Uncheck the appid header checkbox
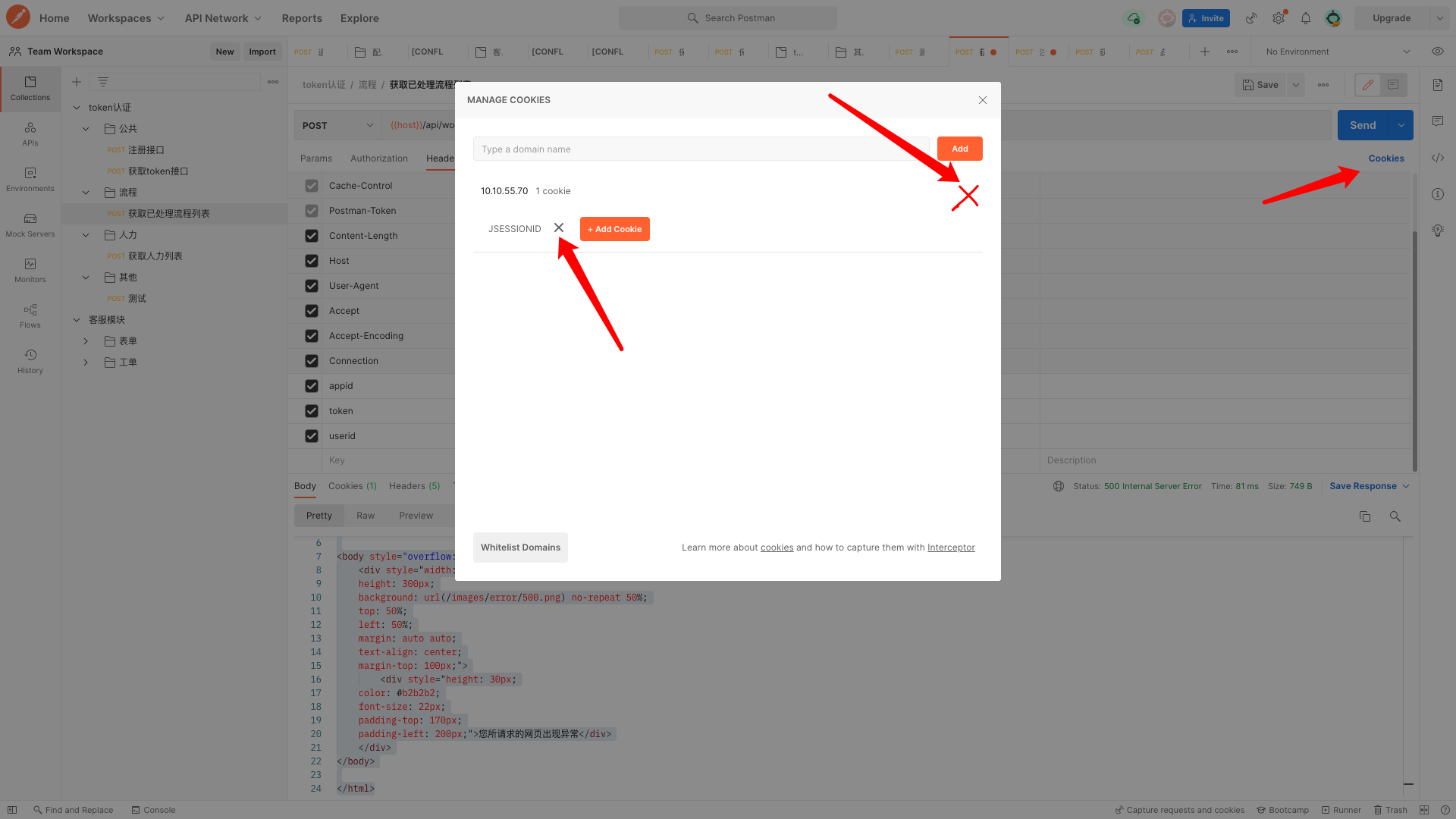1456x819 pixels. point(312,386)
